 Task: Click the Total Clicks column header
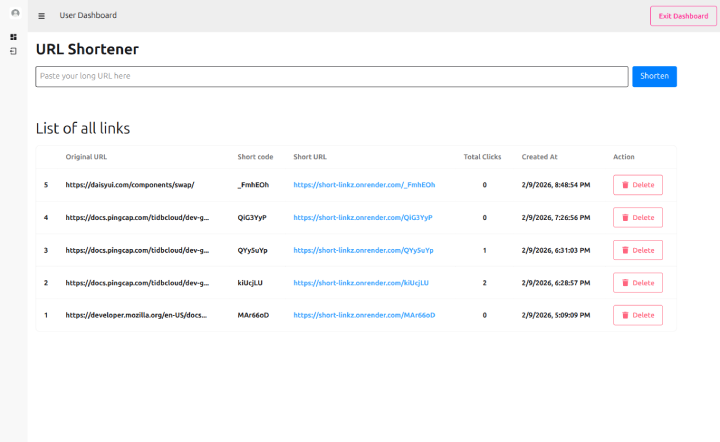(482, 157)
